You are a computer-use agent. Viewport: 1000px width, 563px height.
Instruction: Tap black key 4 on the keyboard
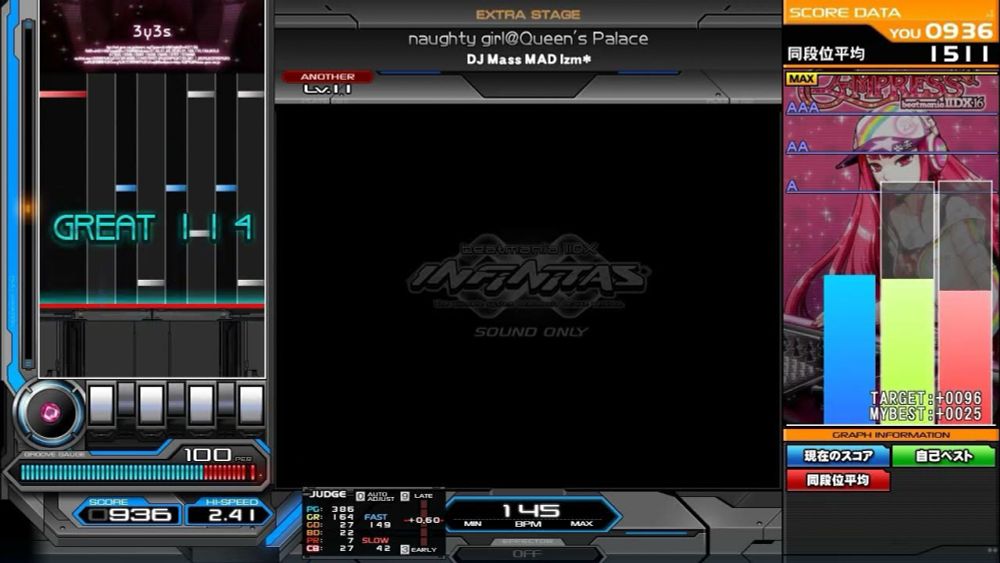(176, 400)
